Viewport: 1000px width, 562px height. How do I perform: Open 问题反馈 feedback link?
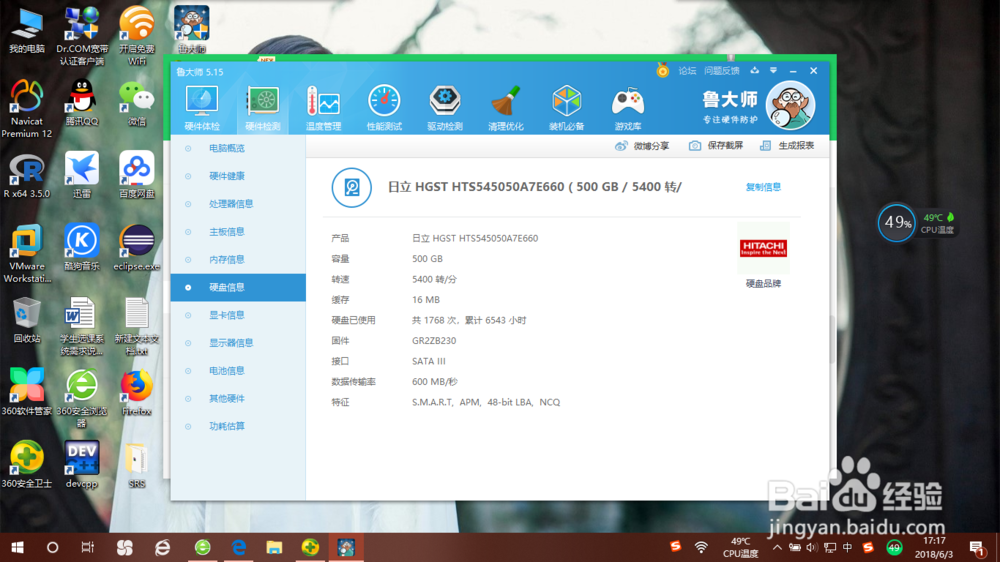(x=721, y=71)
